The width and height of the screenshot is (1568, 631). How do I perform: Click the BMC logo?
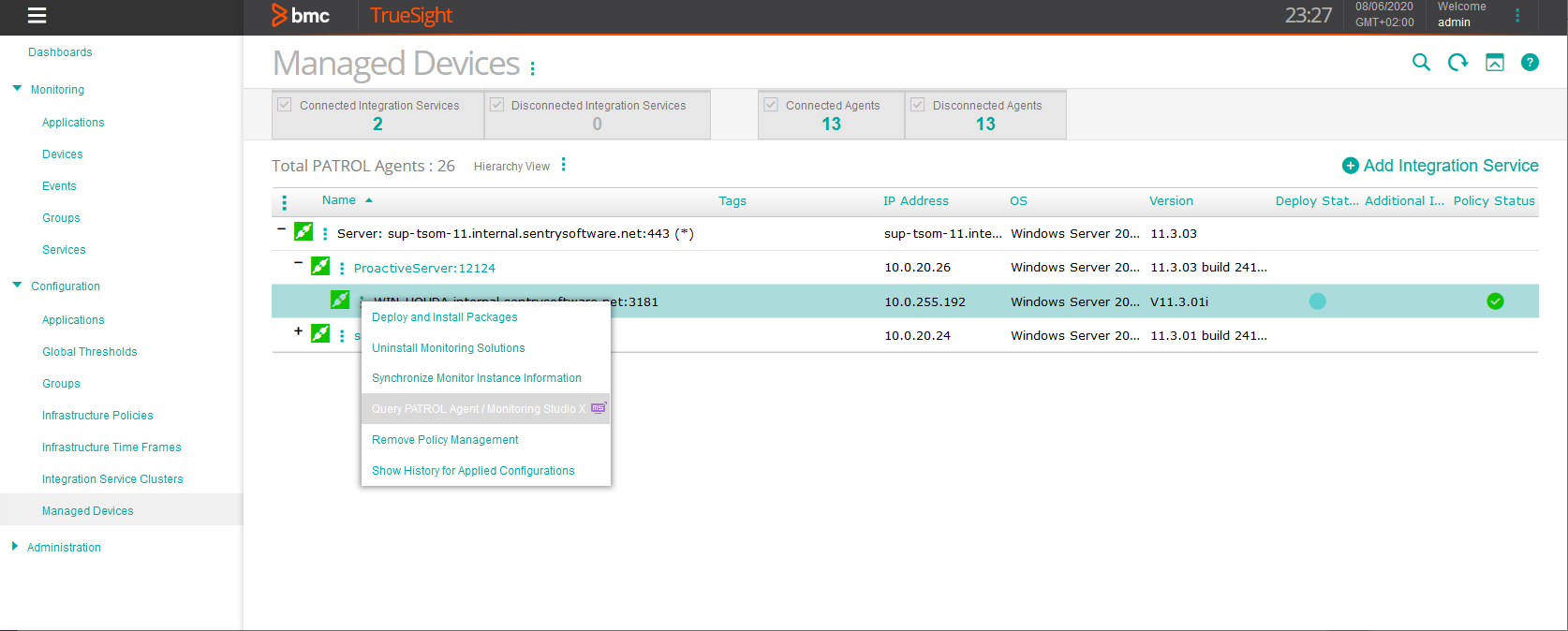(301, 15)
